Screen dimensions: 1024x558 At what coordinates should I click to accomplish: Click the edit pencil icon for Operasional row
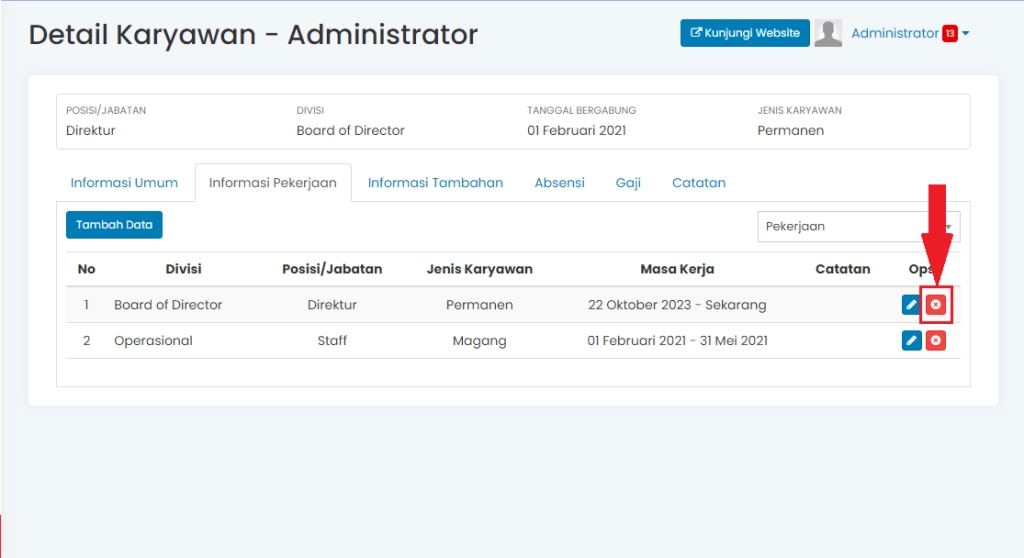coord(911,341)
